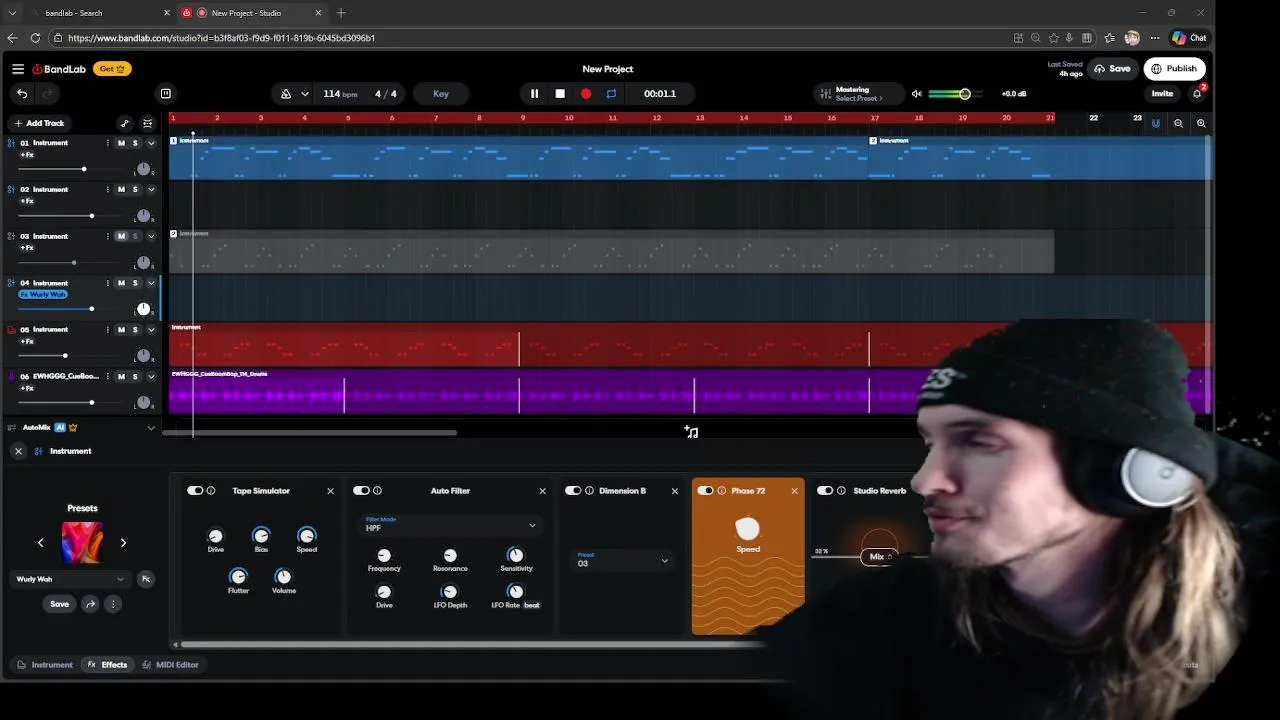Image resolution: width=1280 pixels, height=720 pixels.
Task: Toggle the snap magnet icon in the timeline
Action: point(1156,123)
